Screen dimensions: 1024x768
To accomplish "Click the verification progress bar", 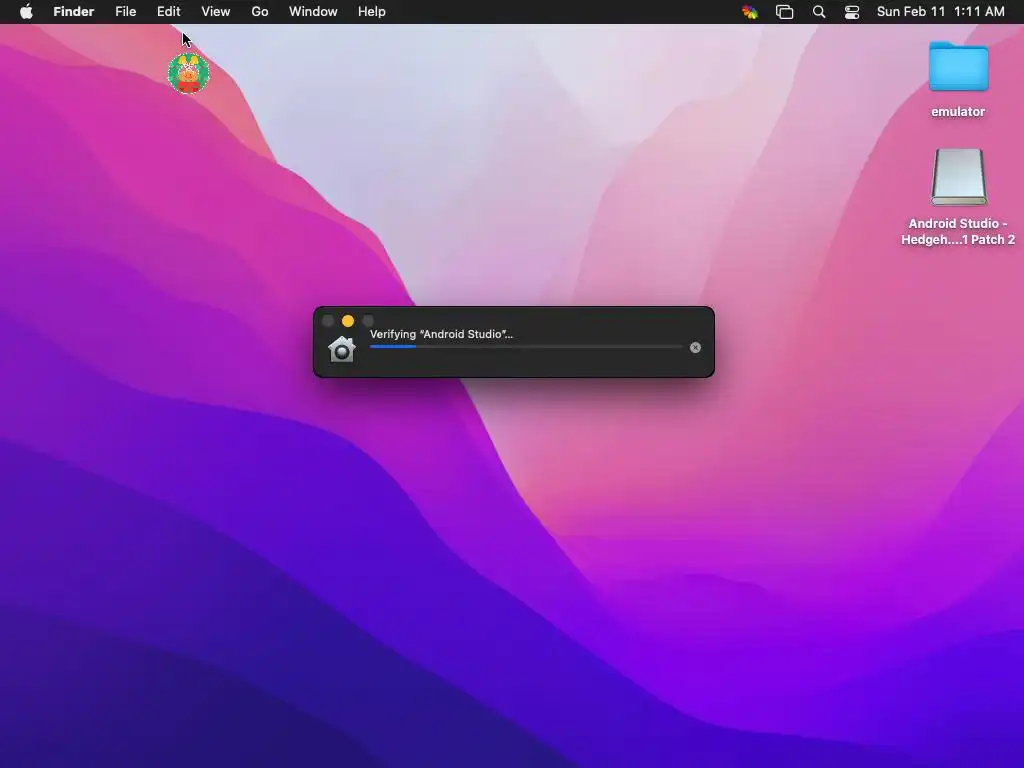I will [x=526, y=347].
